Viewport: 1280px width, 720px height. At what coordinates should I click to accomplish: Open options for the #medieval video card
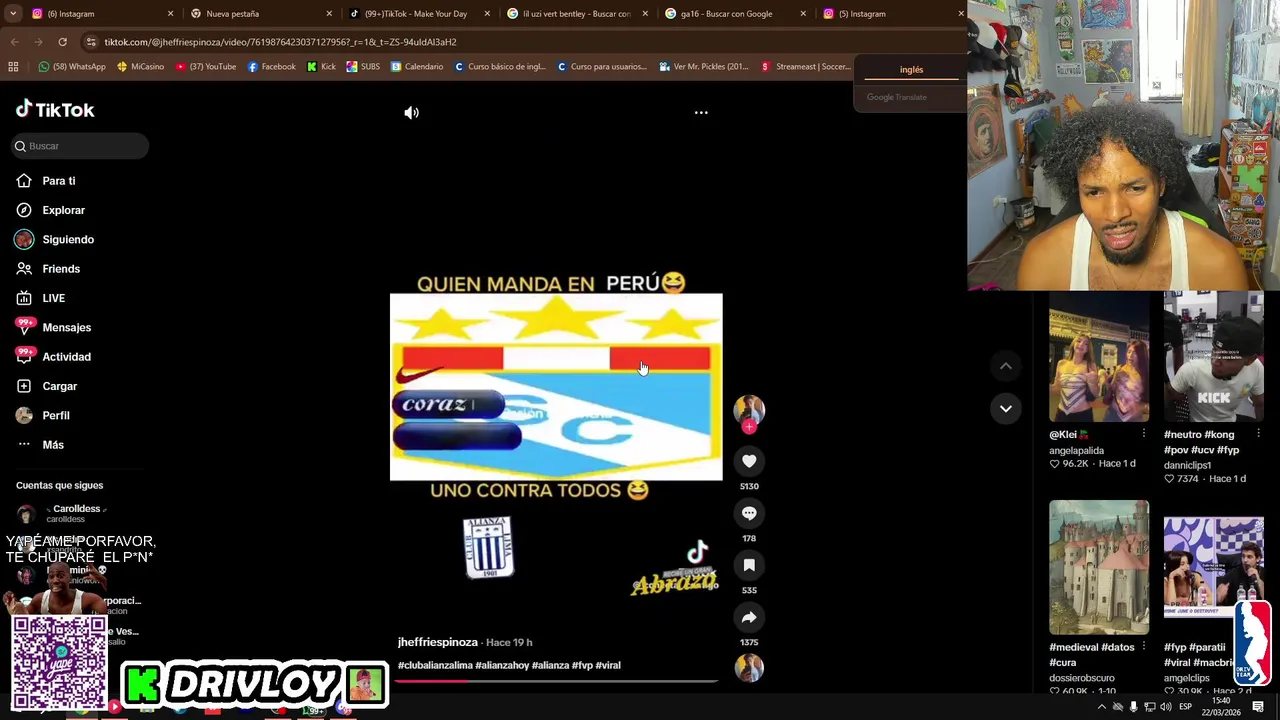click(x=1144, y=647)
